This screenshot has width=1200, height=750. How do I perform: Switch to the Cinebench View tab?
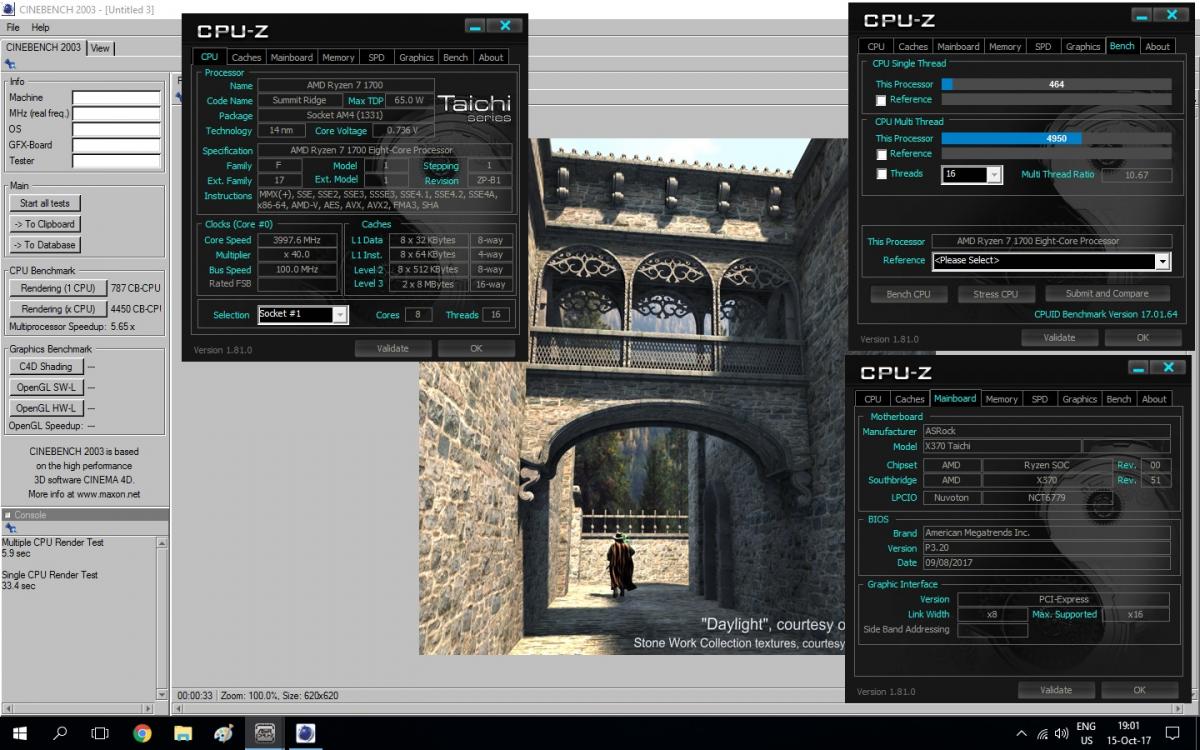coord(101,48)
